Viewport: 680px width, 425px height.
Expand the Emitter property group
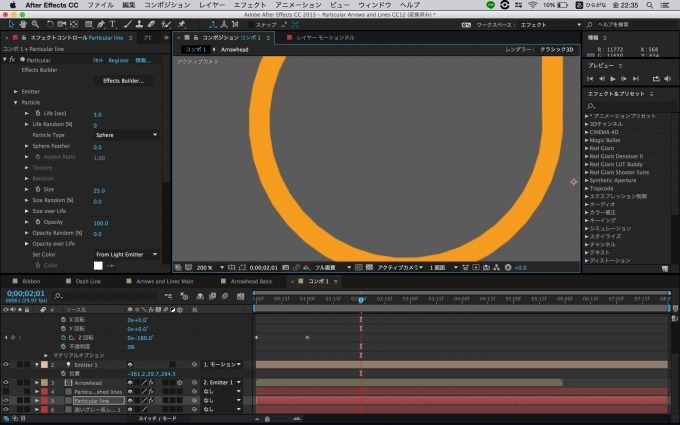click(16, 91)
